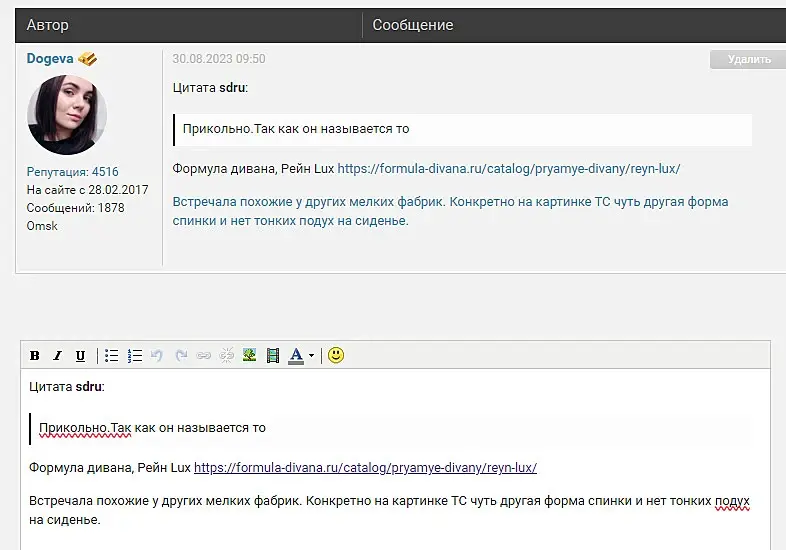Screen dimensions: 786x550
Task: Click the insert link chain icon
Action: 204,355
